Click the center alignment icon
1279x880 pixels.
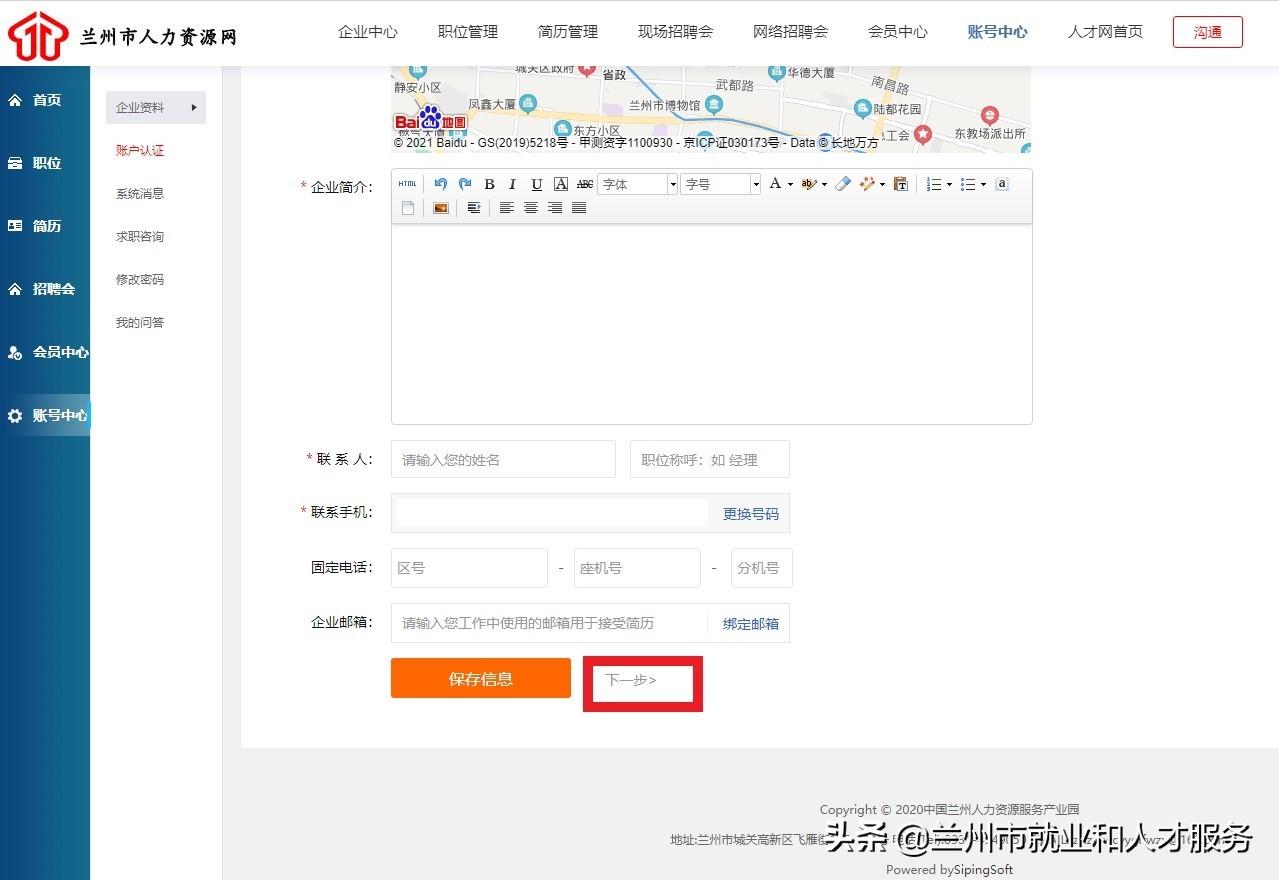(530, 207)
